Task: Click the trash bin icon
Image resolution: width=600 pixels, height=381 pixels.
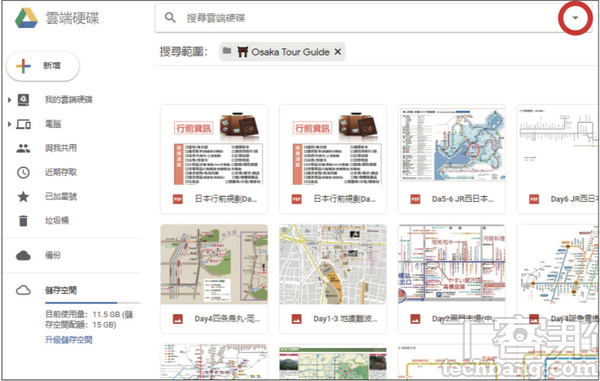Action: [x=23, y=221]
